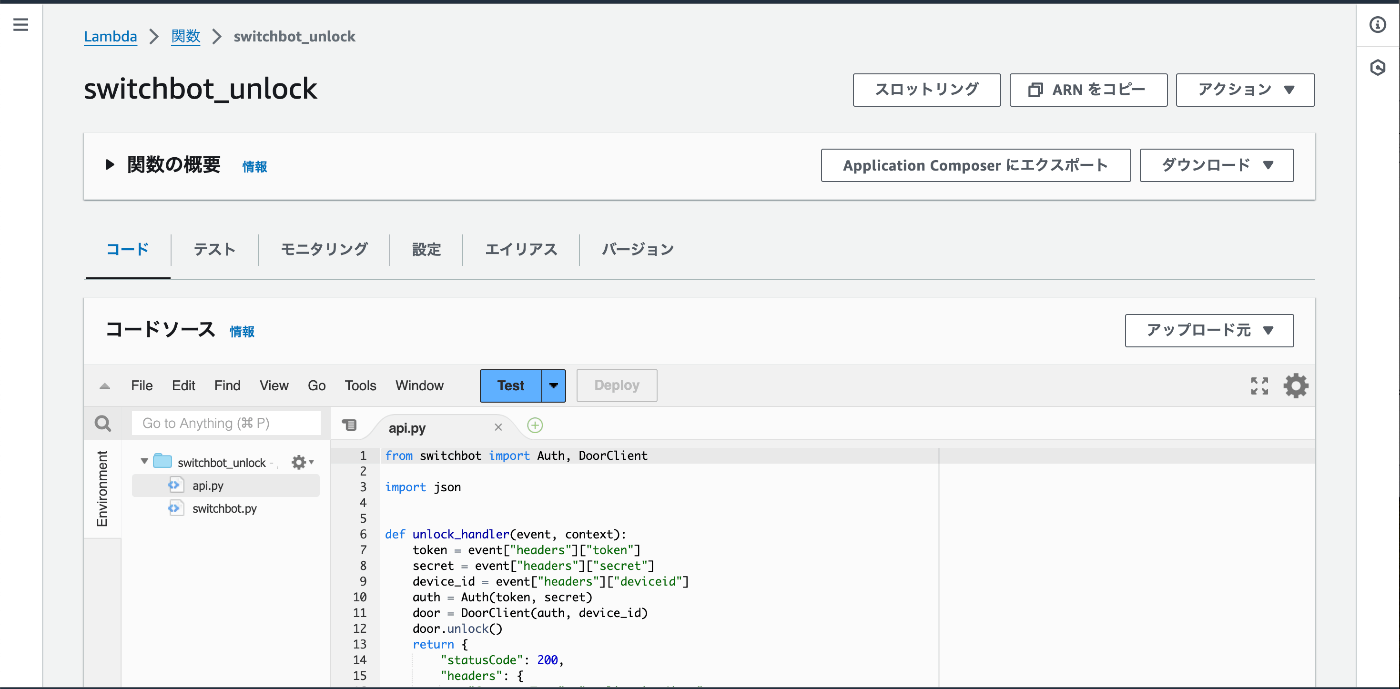The image size is (1400, 689).
Task: Open 情報 link beside コードソース
Action: [242, 331]
